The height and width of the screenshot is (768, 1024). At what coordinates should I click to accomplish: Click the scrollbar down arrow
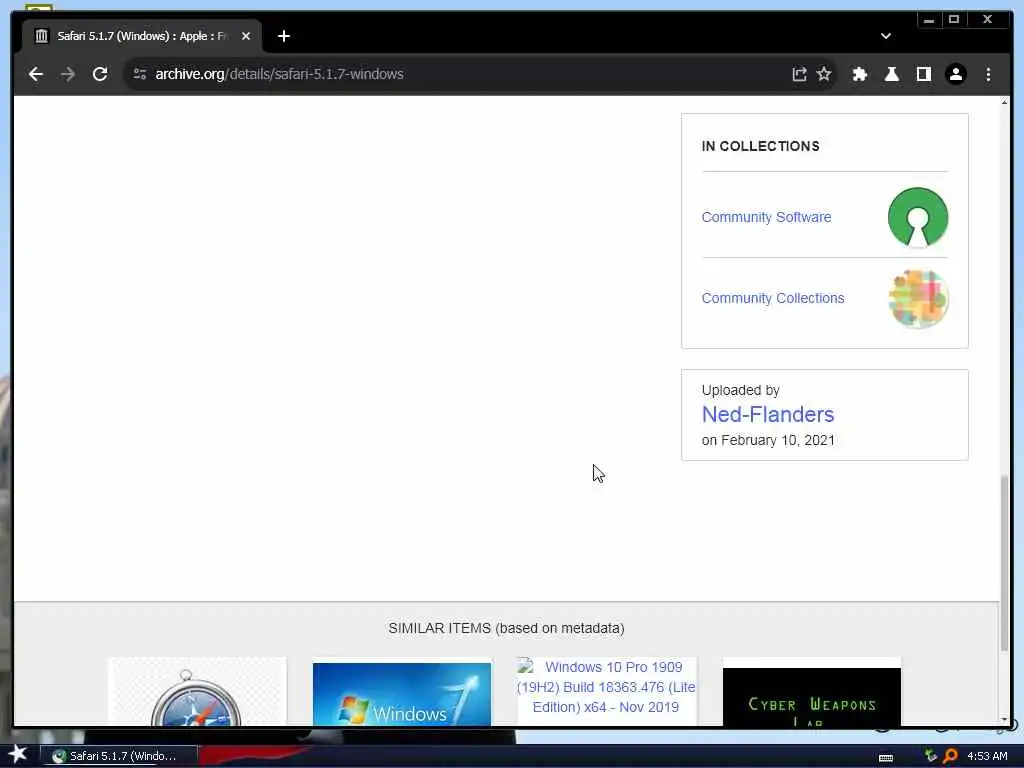point(1004,720)
